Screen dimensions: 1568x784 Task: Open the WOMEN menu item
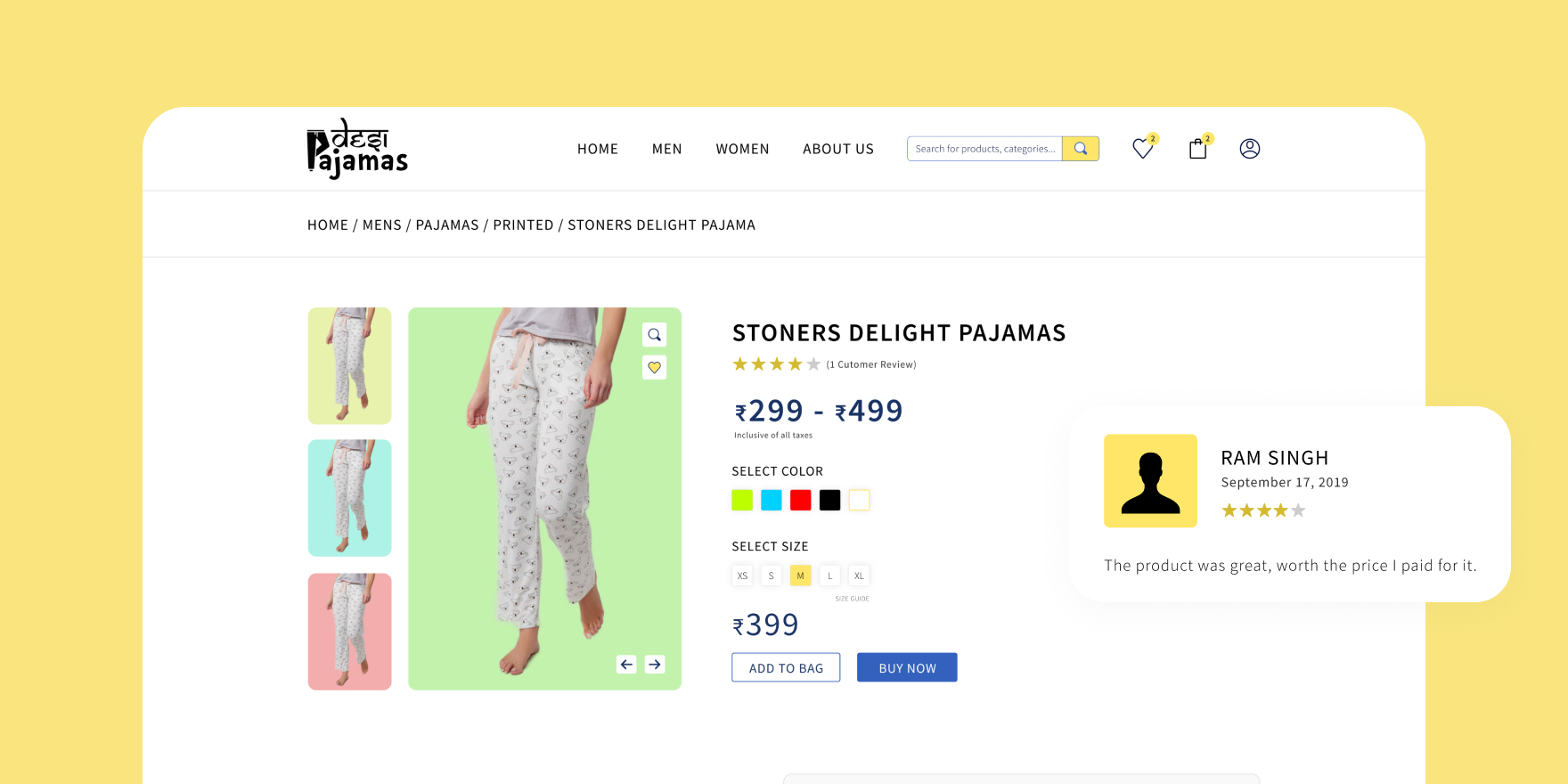(742, 149)
